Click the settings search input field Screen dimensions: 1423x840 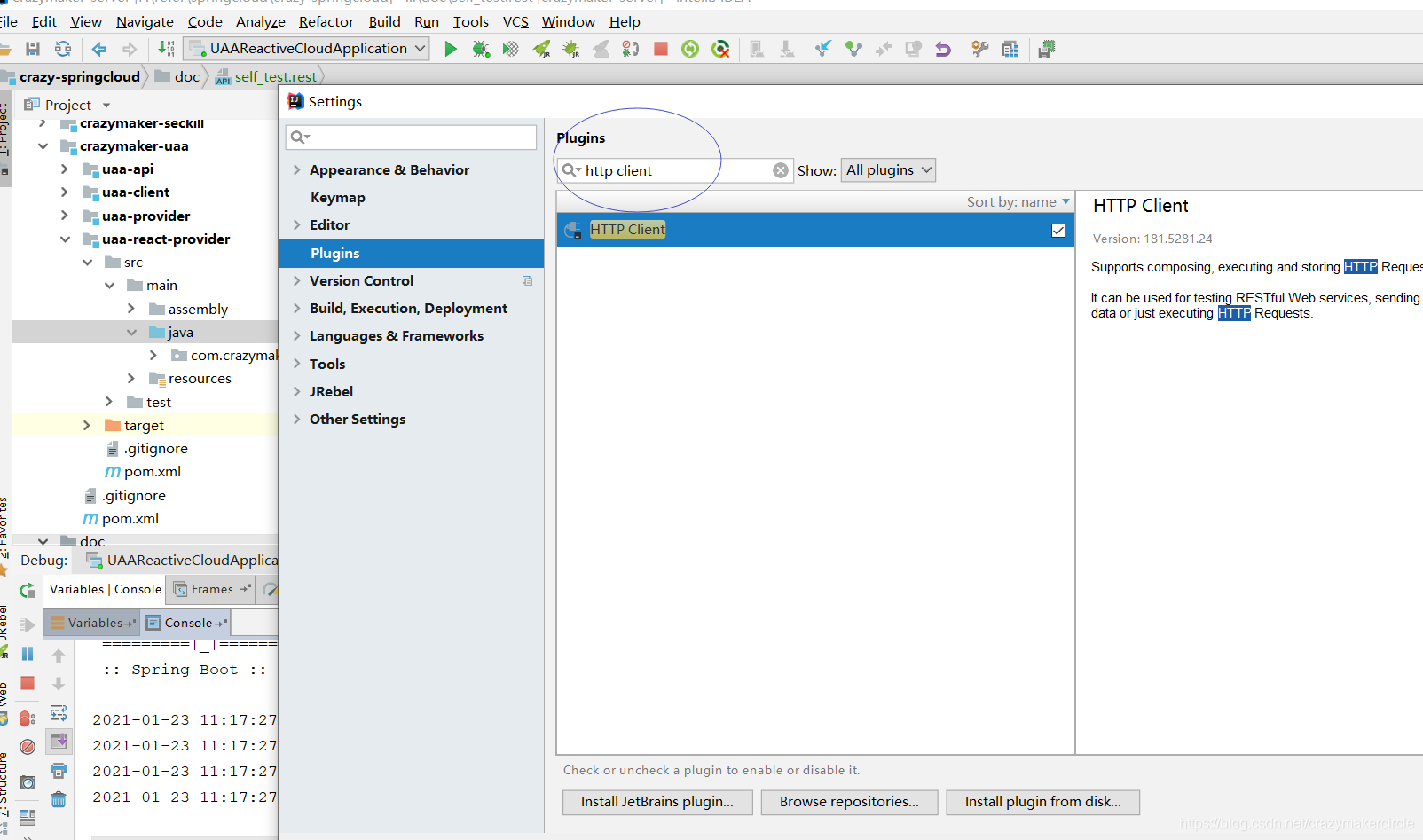point(411,137)
